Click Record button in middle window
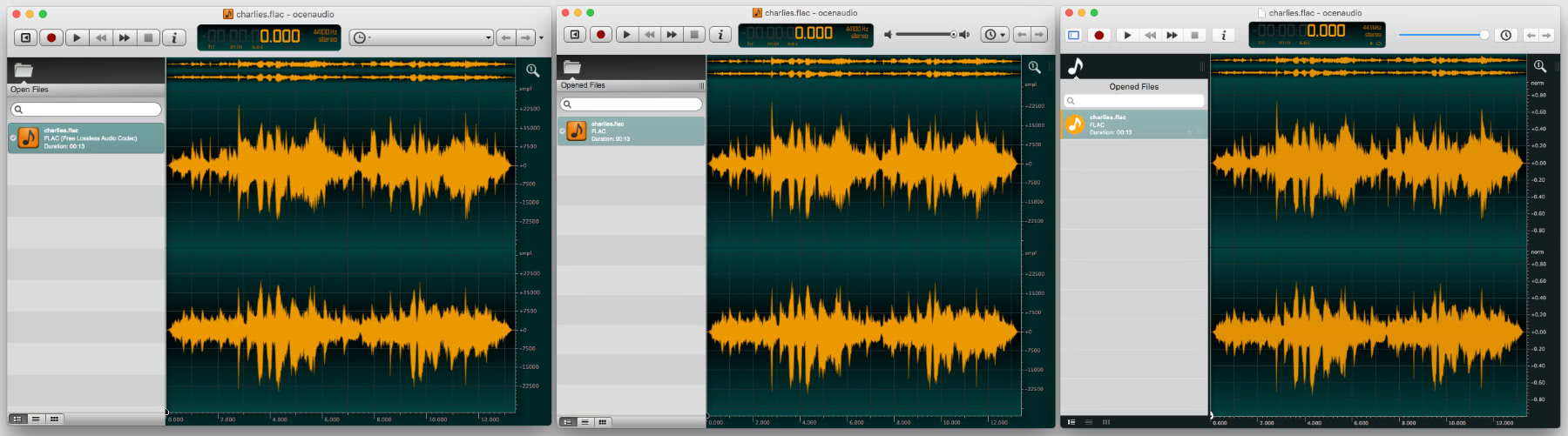Viewport: 1568px width, 436px height. [x=601, y=35]
